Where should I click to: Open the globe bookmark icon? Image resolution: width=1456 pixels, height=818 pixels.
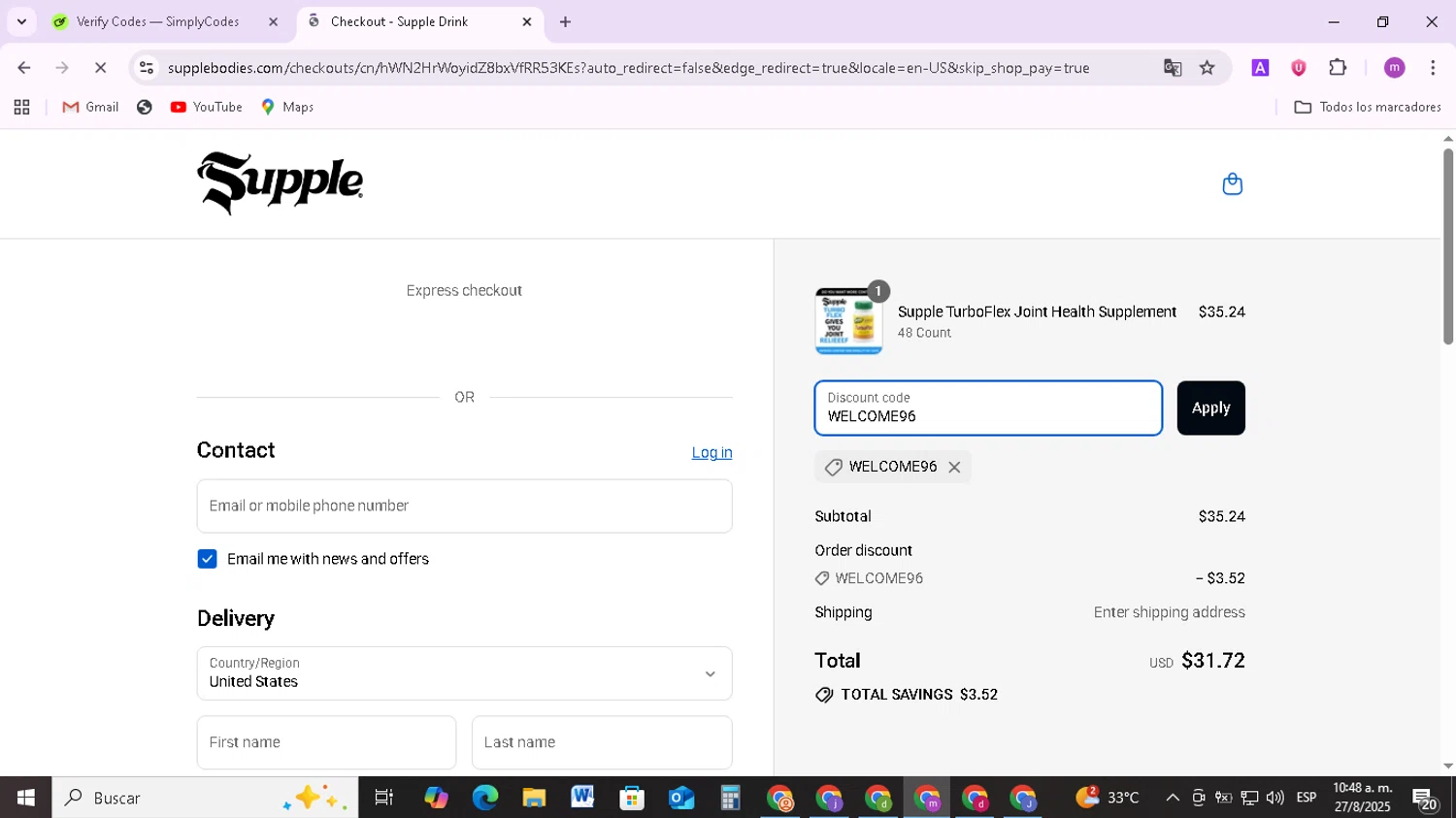coord(145,107)
